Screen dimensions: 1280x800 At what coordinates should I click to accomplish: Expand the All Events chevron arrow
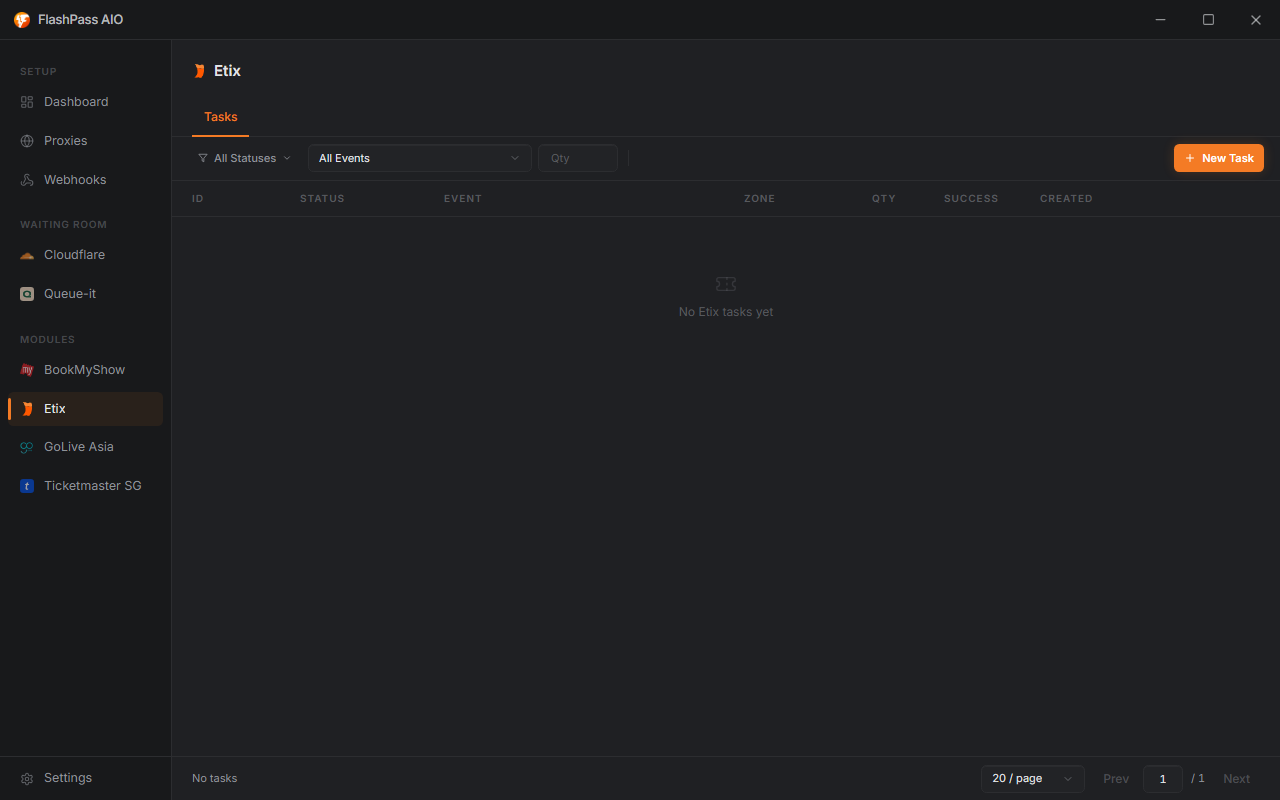pyautogui.click(x=516, y=158)
